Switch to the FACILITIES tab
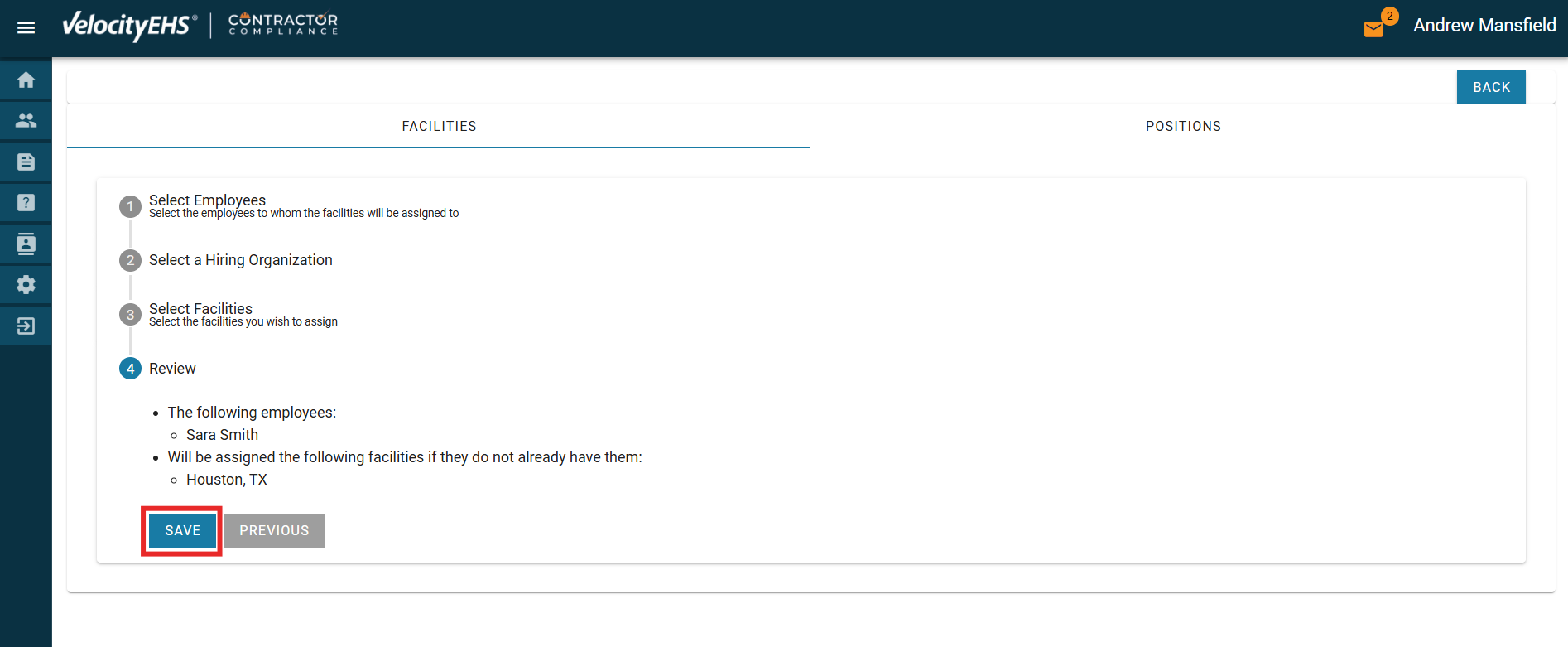1568x647 pixels. [439, 126]
